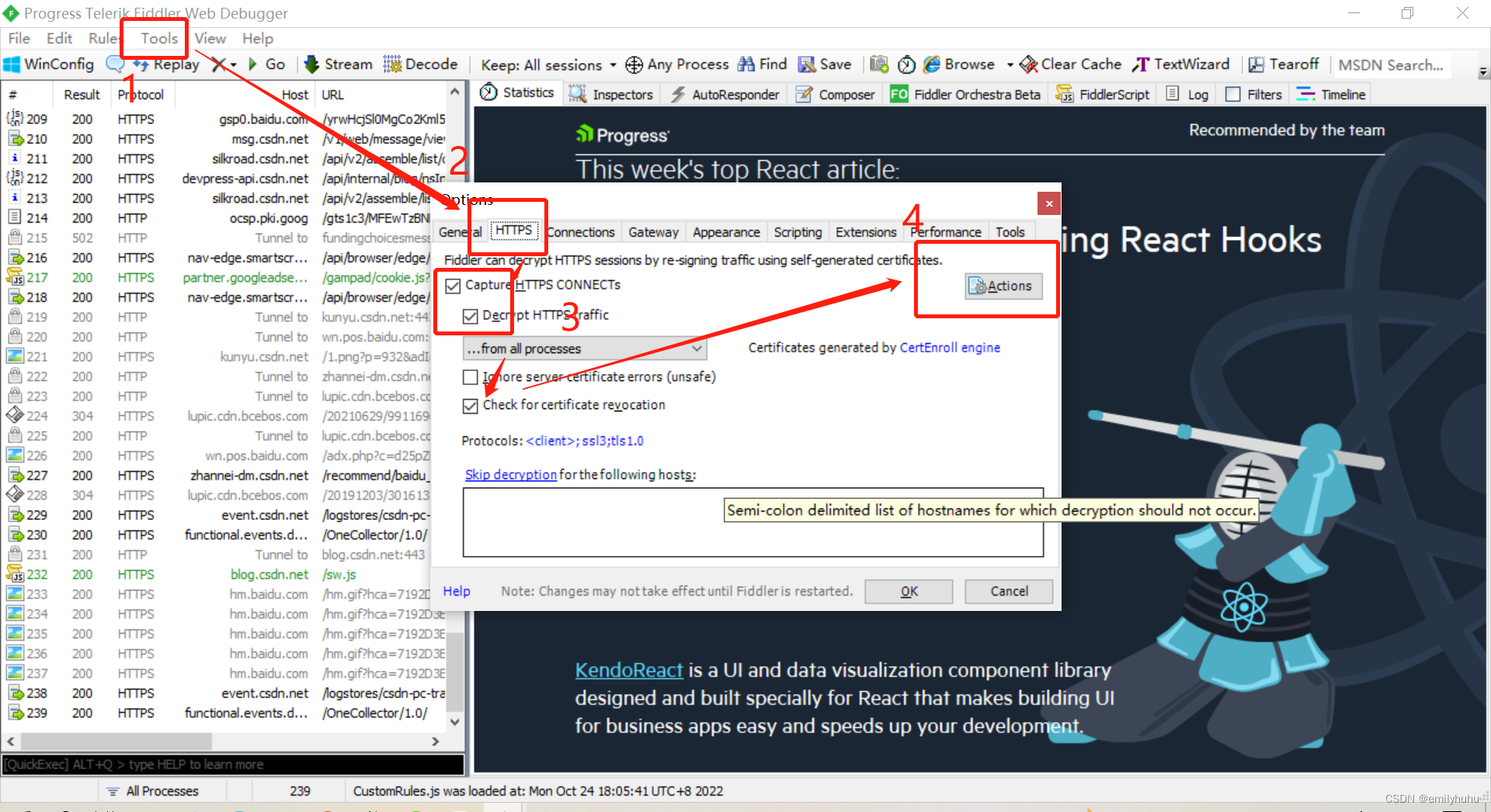Open Find sessions binoculars
The image size is (1491, 812).
pos(762,64)
